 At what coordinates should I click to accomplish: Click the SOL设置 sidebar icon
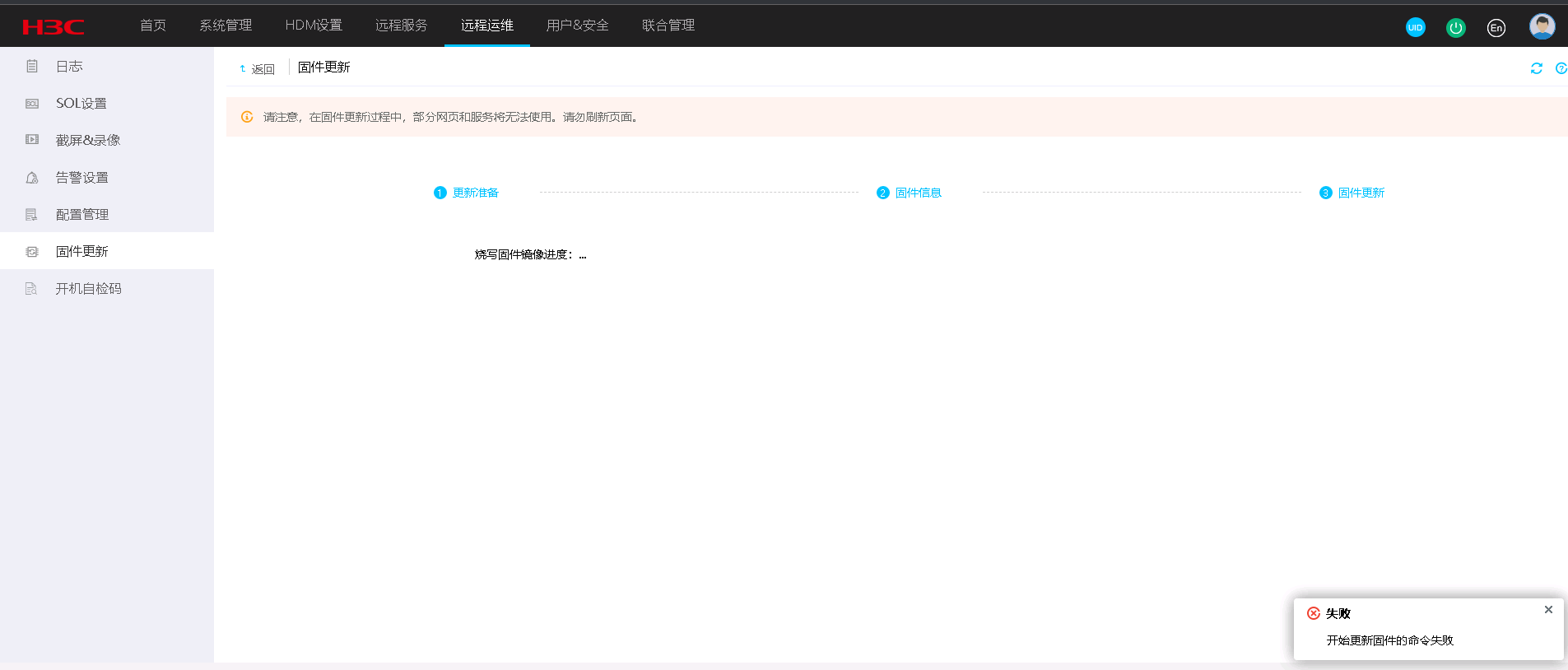(x=32, y=103)
